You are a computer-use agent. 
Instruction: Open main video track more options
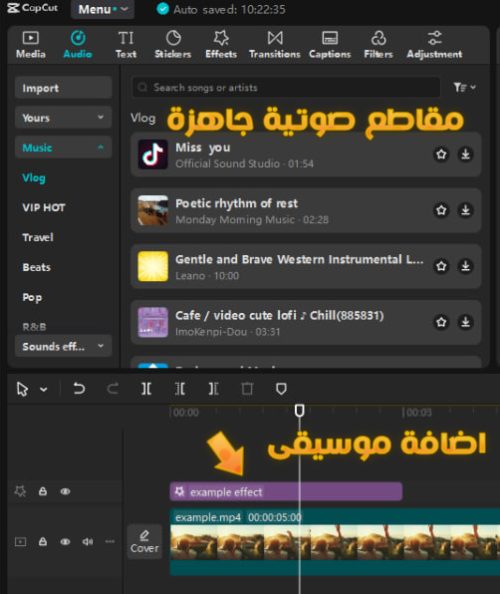click(110, 542)
